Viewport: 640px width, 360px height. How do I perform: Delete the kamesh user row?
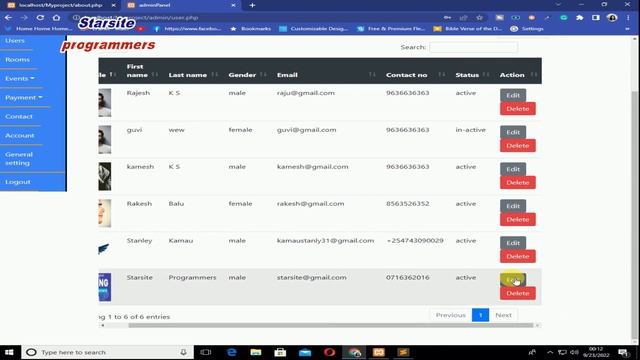click(518, 182)
